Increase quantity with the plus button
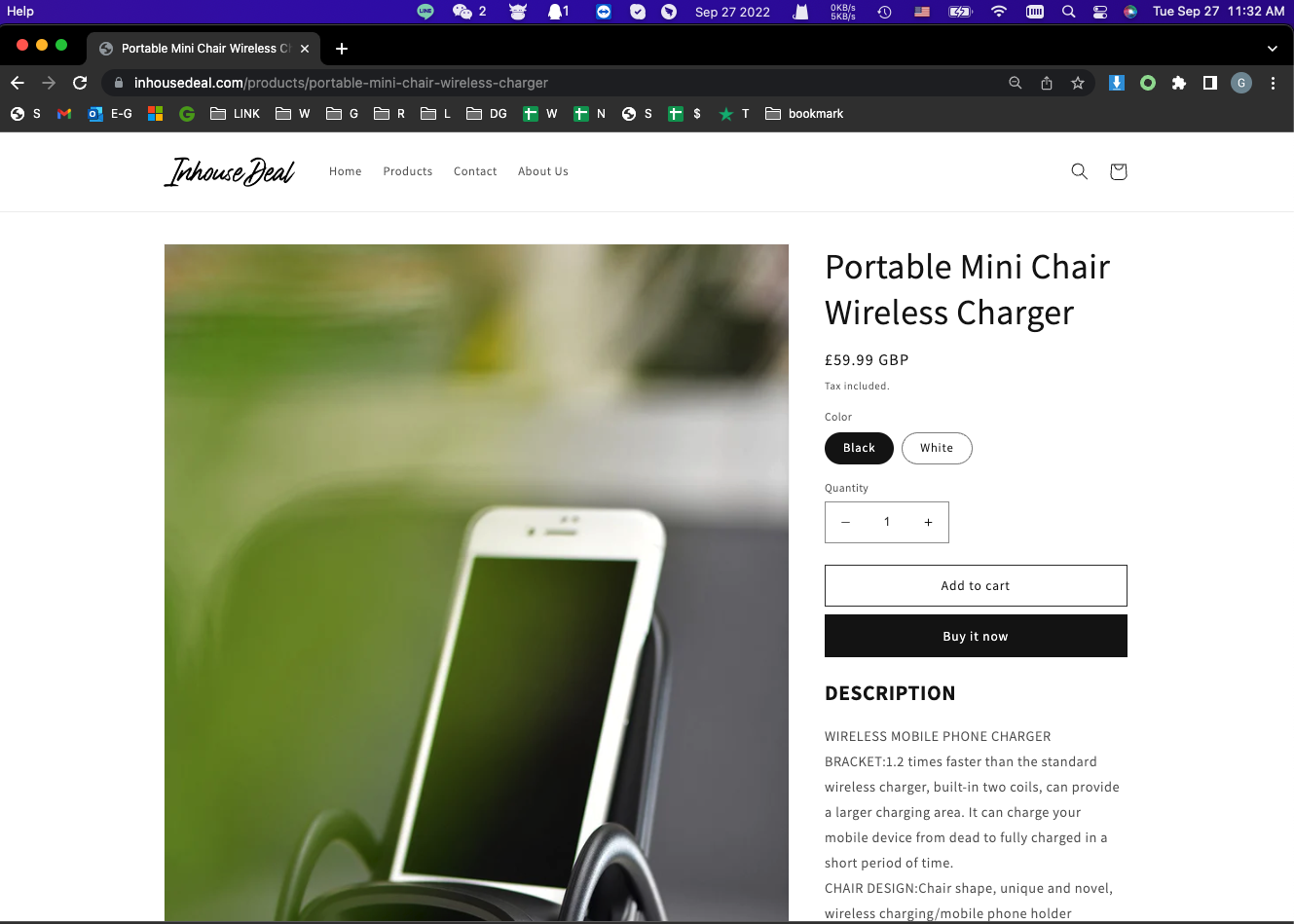Image resolution: width=1294 pixels, height=924 pixels. (x=928, y=523)
